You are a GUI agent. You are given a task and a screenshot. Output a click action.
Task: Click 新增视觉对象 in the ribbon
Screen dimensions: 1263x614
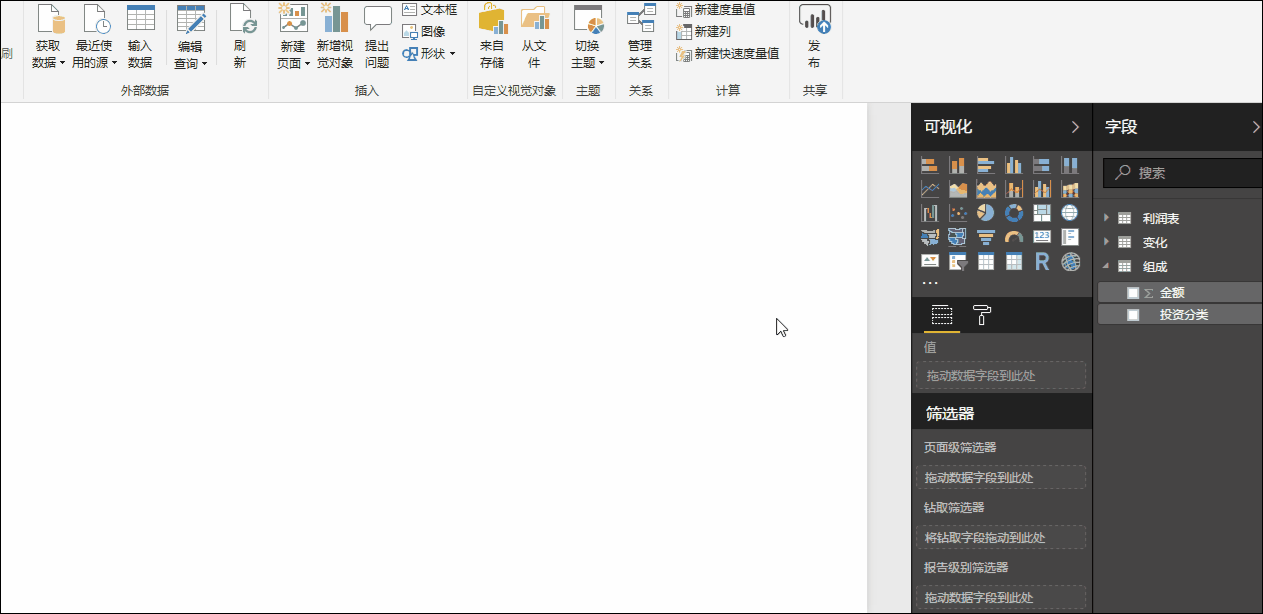tap(335, 37)
